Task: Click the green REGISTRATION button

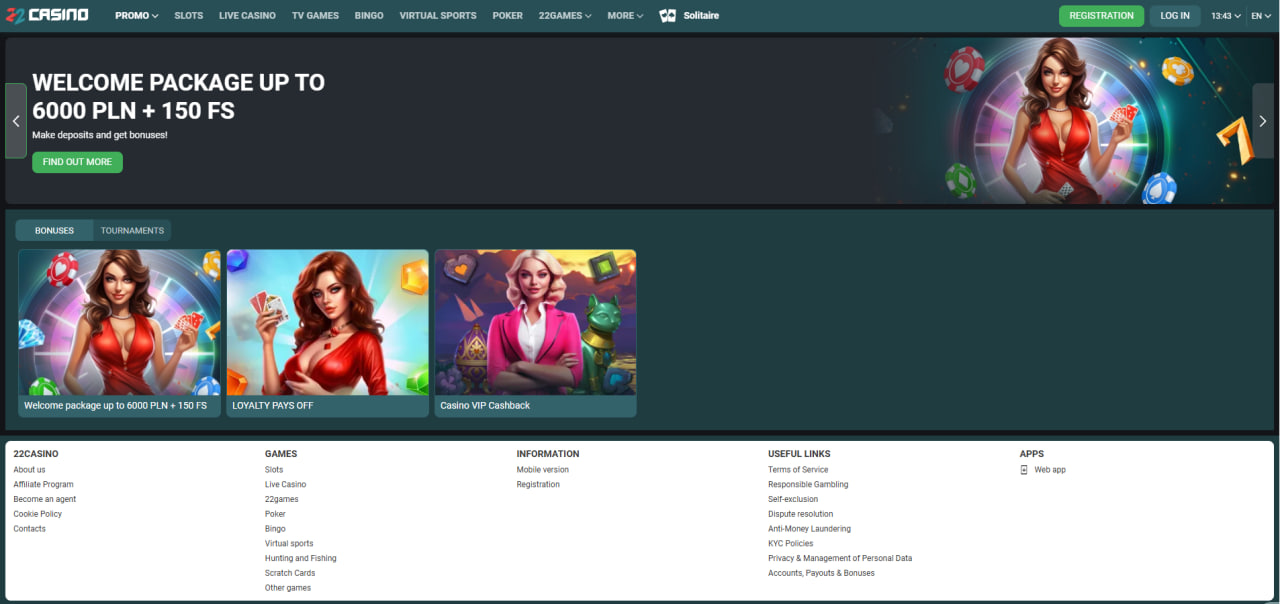Action: click(1101, 16)
